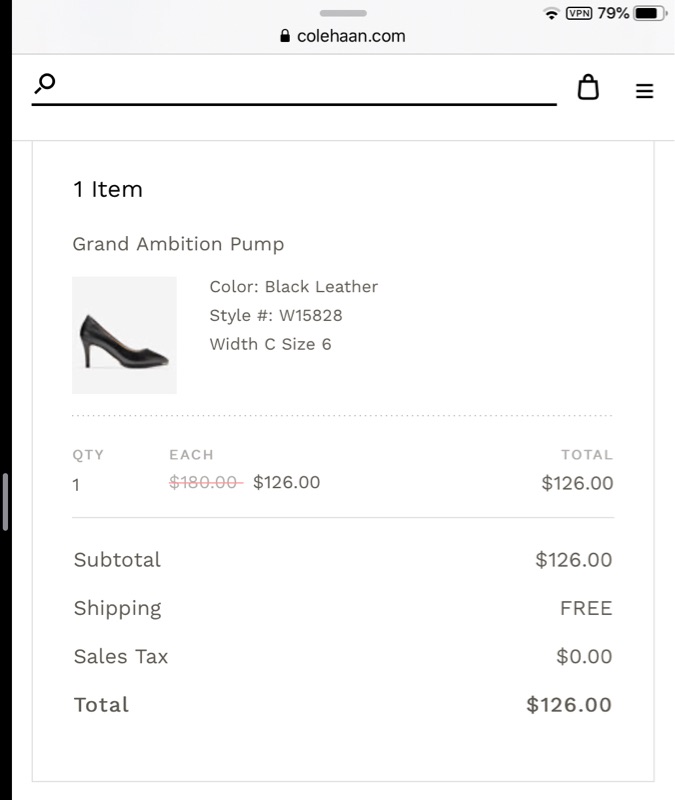This screenshot has width=675, height=800.
Task: Click the search input field
Action: point(300,86)
